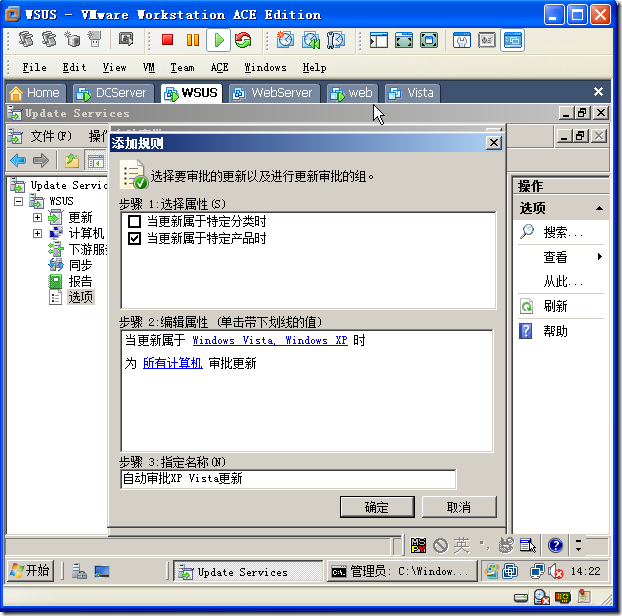
Task: Click the Show Desktop quick launch icon
Action: [x=102, y=572]
